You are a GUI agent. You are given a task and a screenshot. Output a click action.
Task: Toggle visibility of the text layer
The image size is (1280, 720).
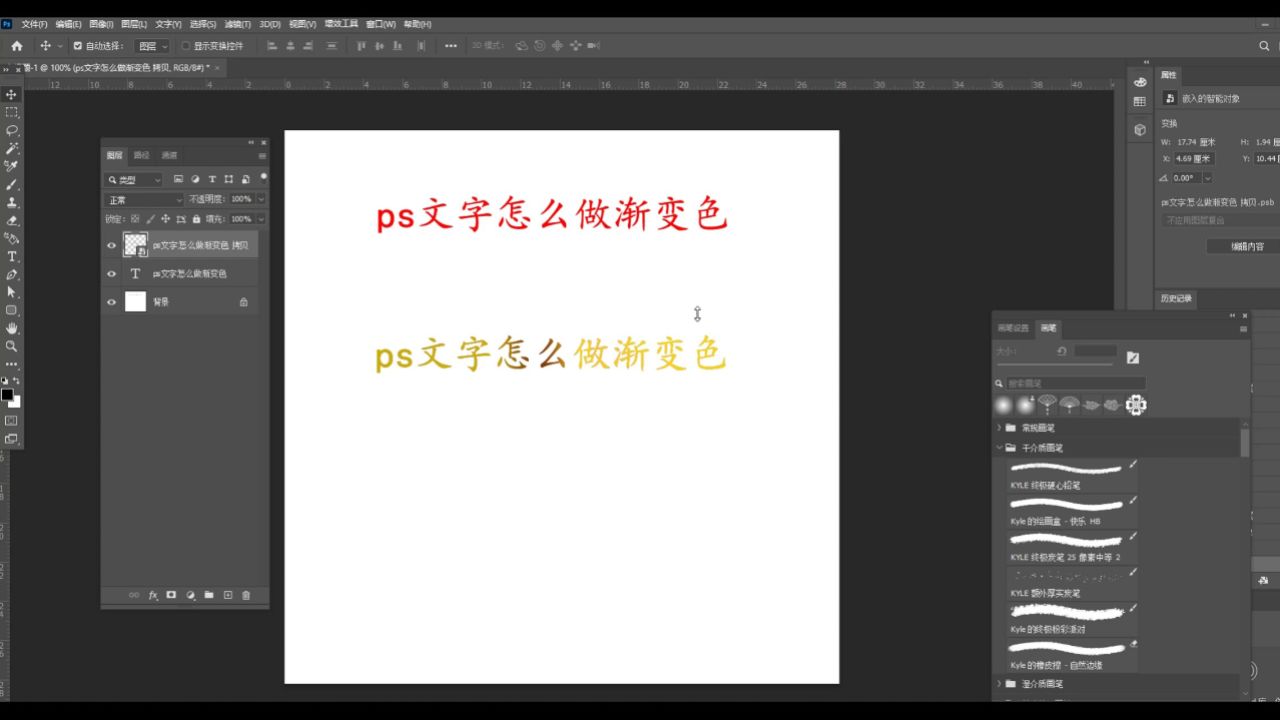[111, 273]
